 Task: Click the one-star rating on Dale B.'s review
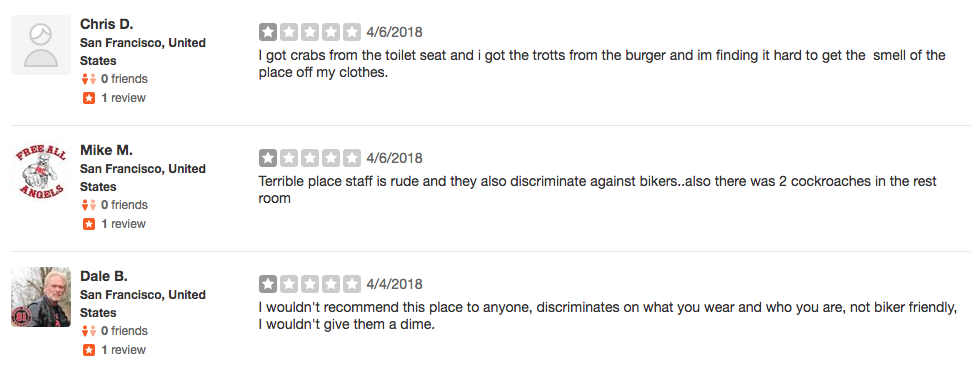[310, 284]
